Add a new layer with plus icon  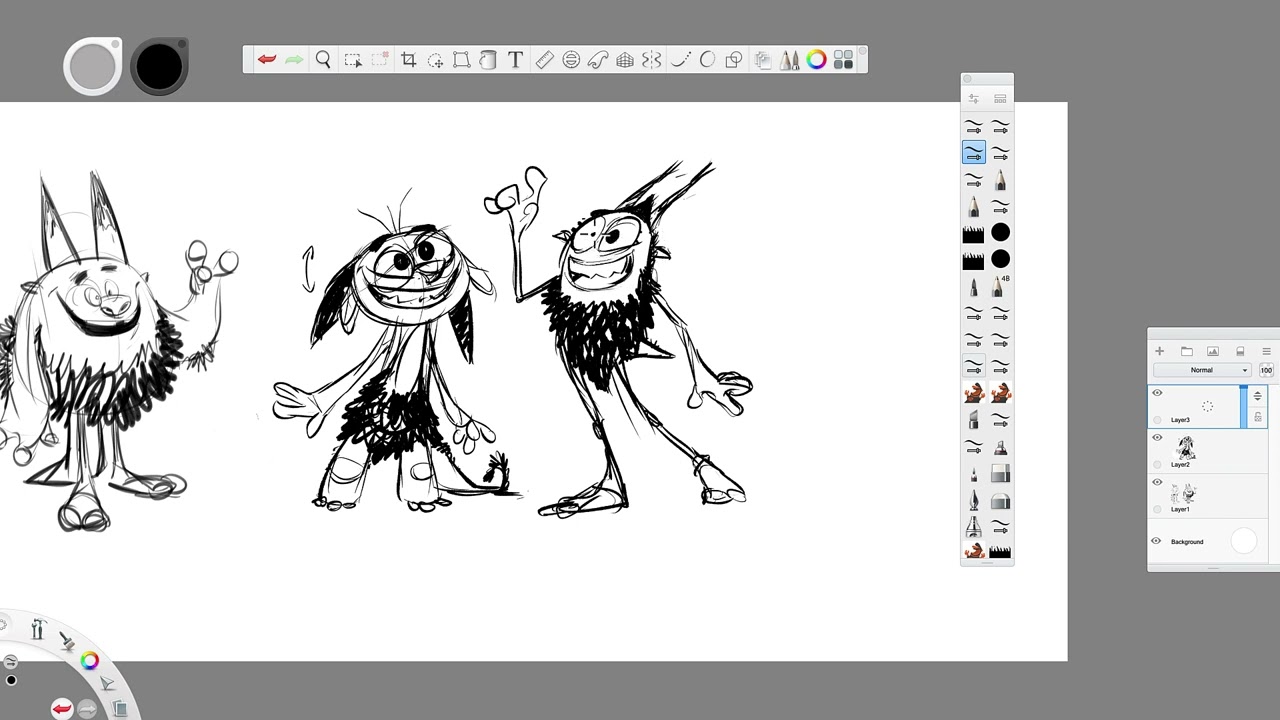[1159, 351]
